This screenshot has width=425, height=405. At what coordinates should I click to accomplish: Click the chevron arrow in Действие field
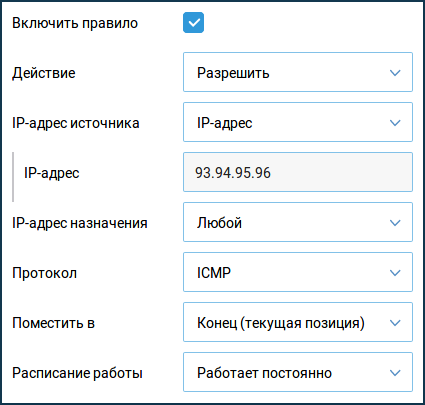click(x=395, y=73)
